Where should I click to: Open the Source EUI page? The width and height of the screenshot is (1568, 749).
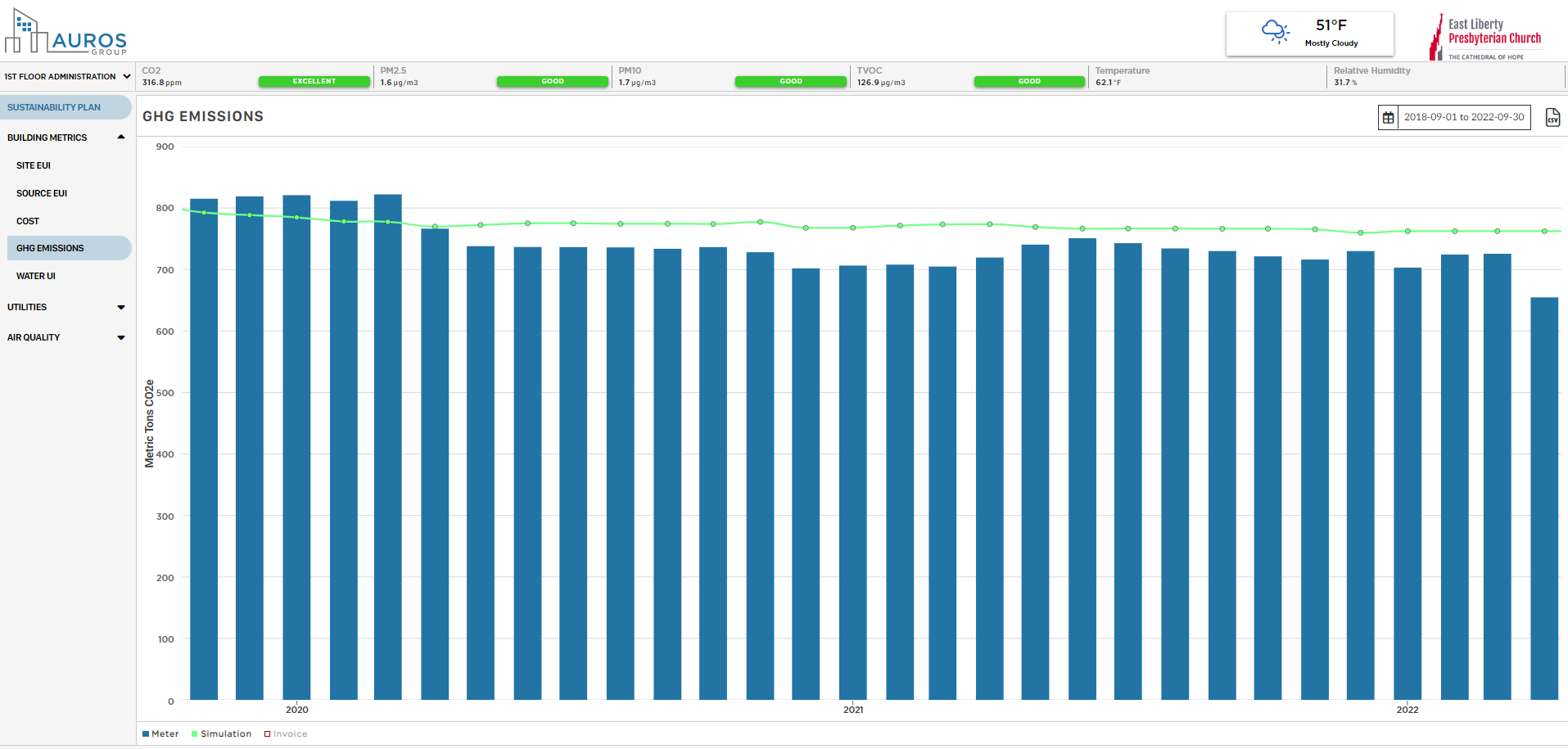(x=42, y=193)
